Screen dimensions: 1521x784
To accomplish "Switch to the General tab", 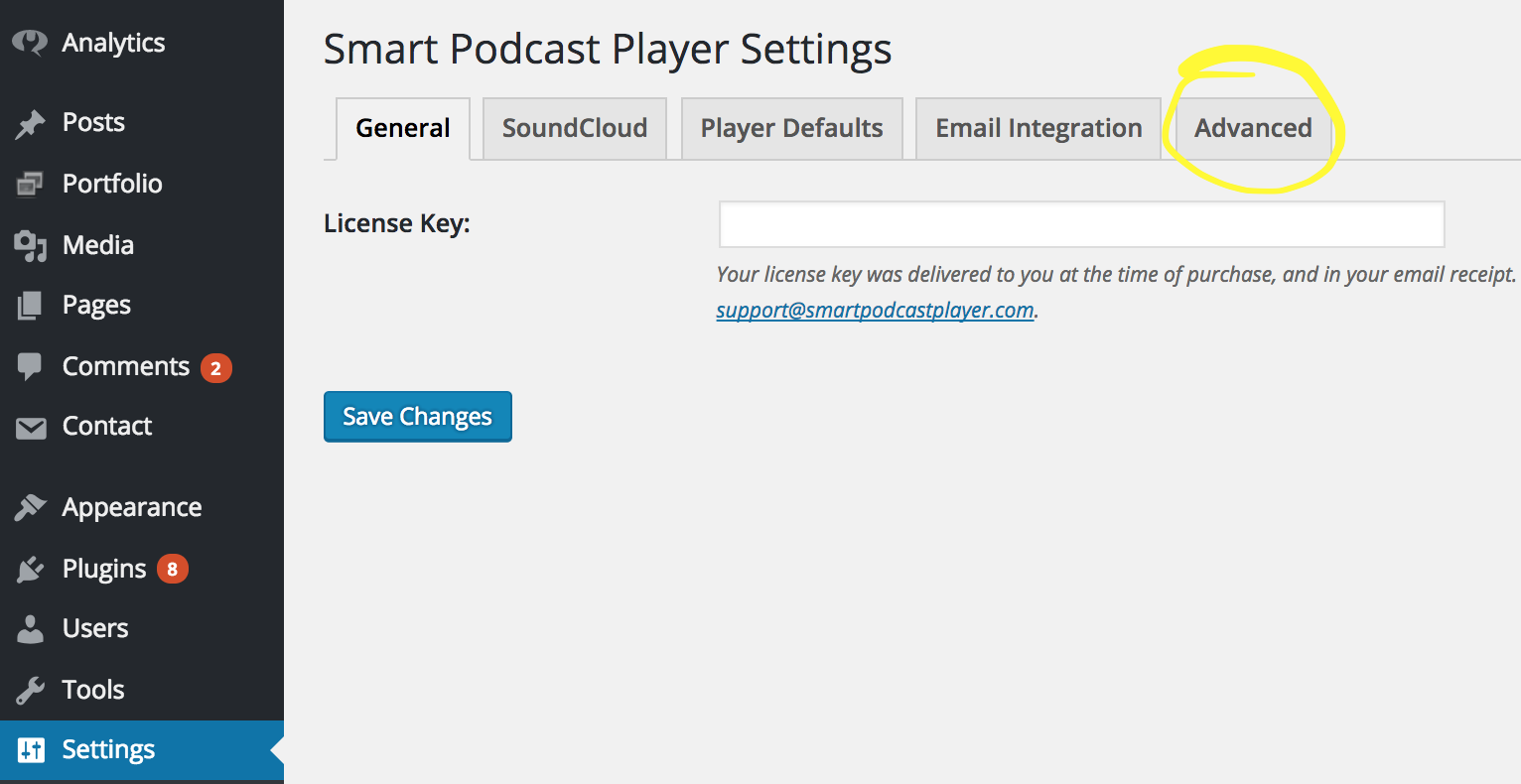I will (403, 128).
